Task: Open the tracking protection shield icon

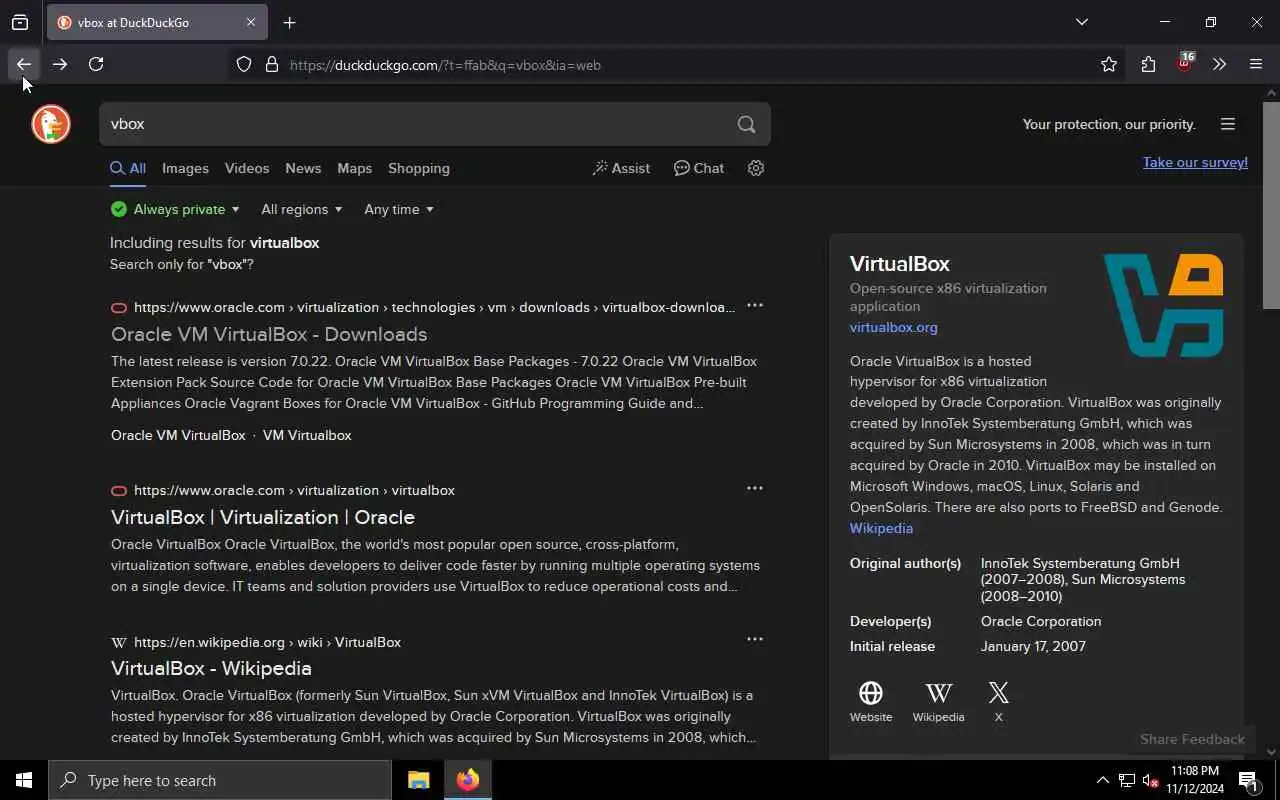Action: tap(244, 65)
